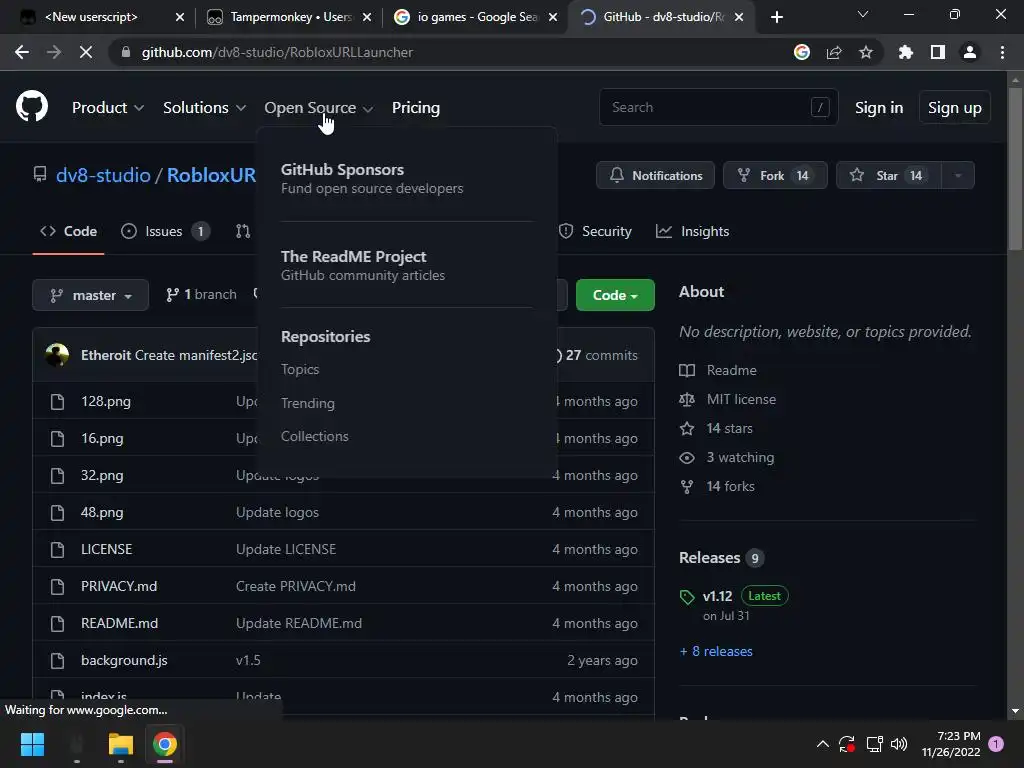This screenshot has height=768, width=1024.
Task: Open new browser tab plus button
Action: tap(776, 17)
